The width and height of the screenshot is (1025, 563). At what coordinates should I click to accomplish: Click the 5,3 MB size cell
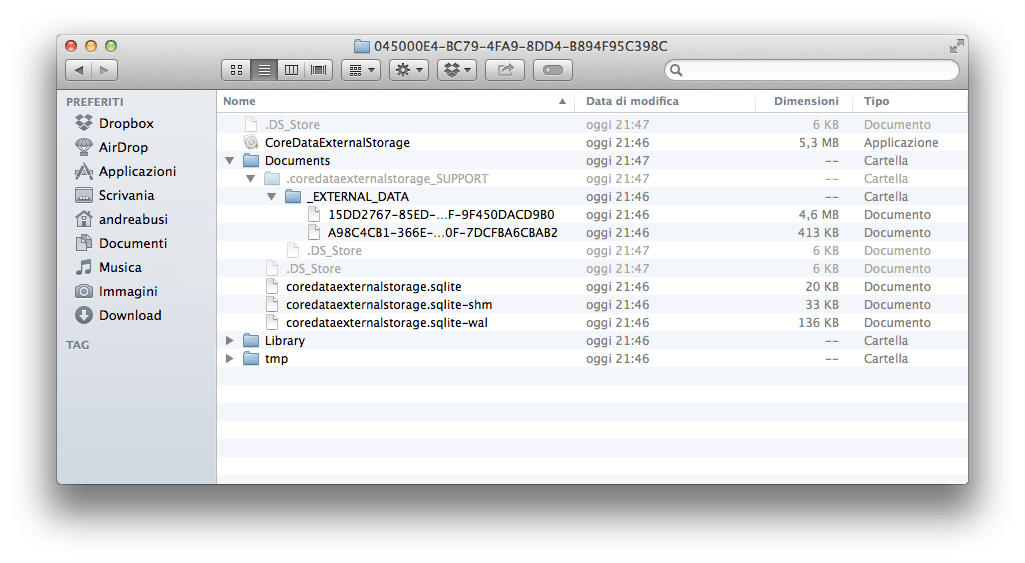pyautogui.click(x=818, y=143)
